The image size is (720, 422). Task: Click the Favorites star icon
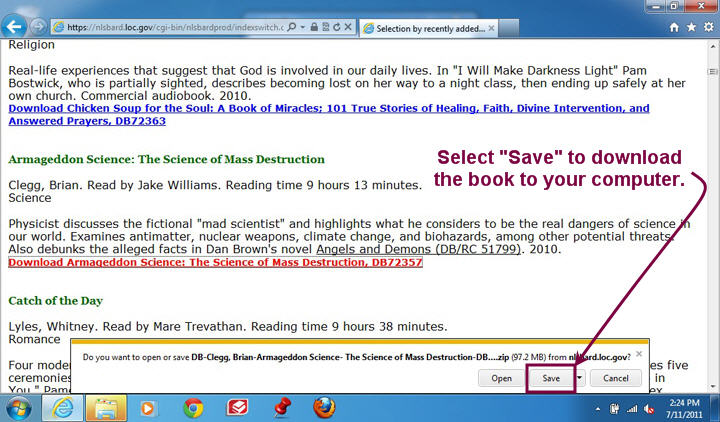click(692, 28)
